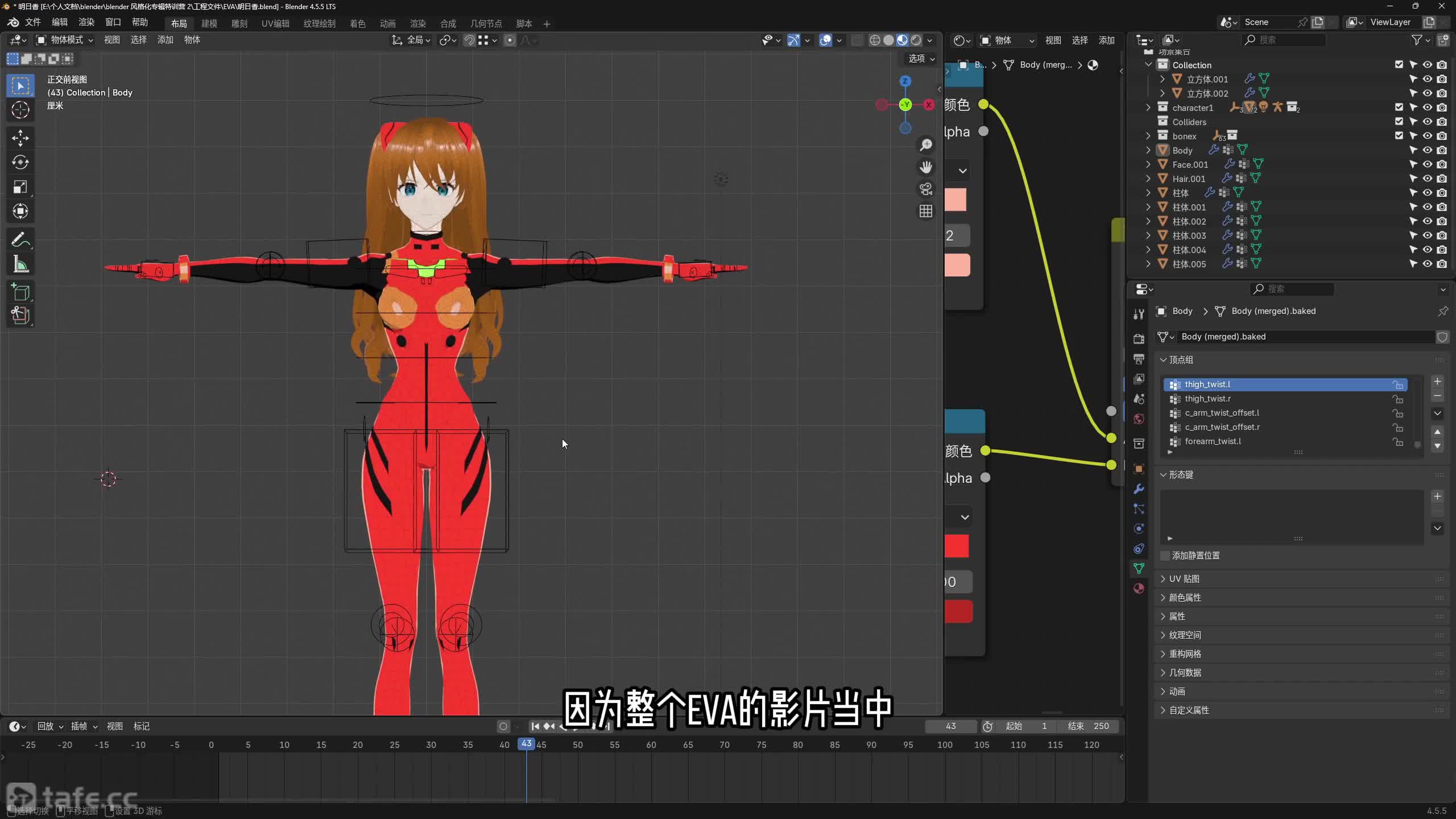
Task: Open the 渲染 top menu
Action: 86,22
